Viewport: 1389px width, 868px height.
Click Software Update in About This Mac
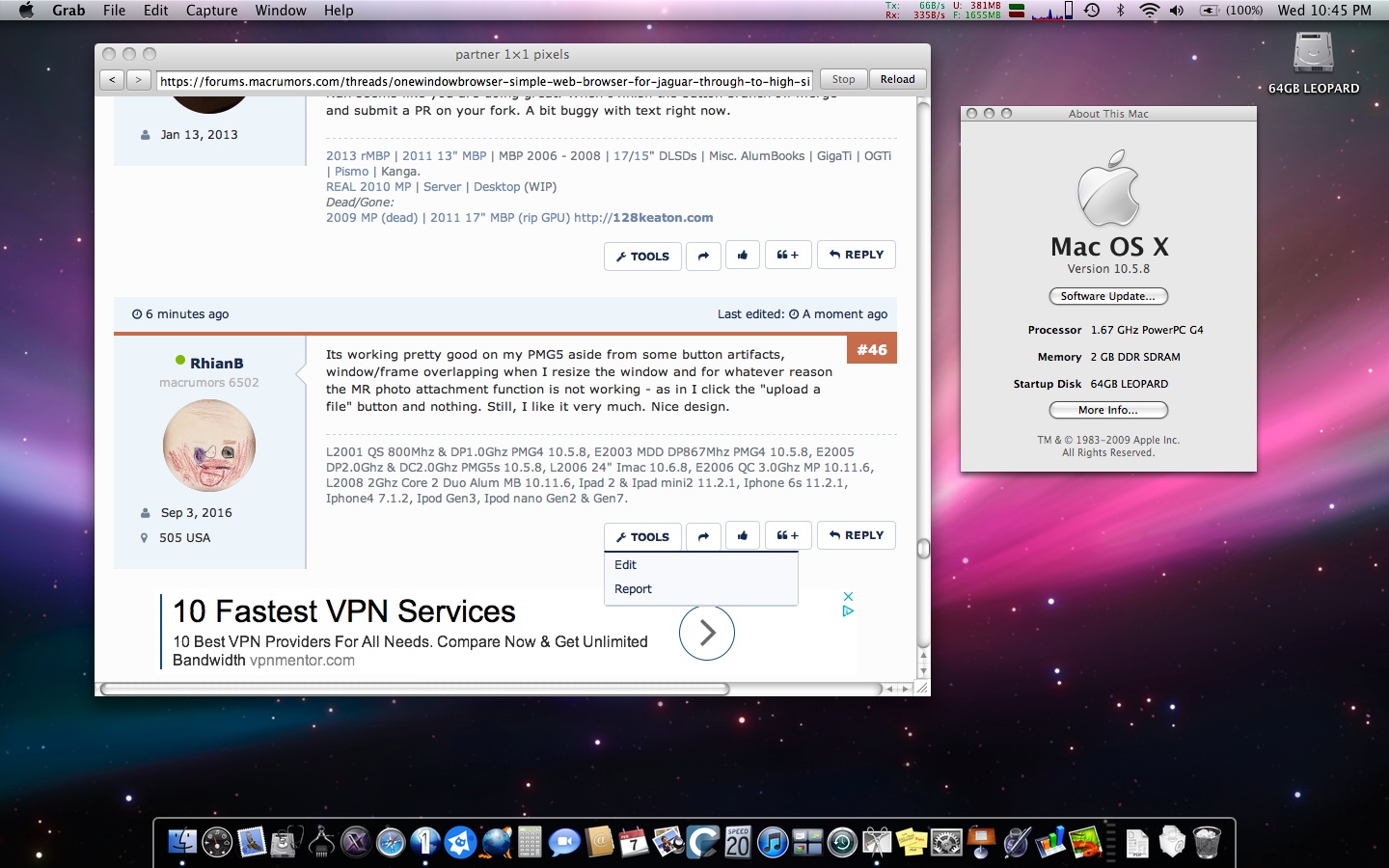click(x=1108, y=296)
